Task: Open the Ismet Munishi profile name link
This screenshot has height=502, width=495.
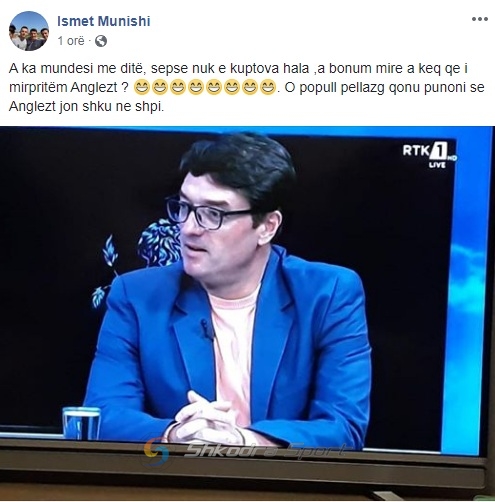Action: point(104,21)
